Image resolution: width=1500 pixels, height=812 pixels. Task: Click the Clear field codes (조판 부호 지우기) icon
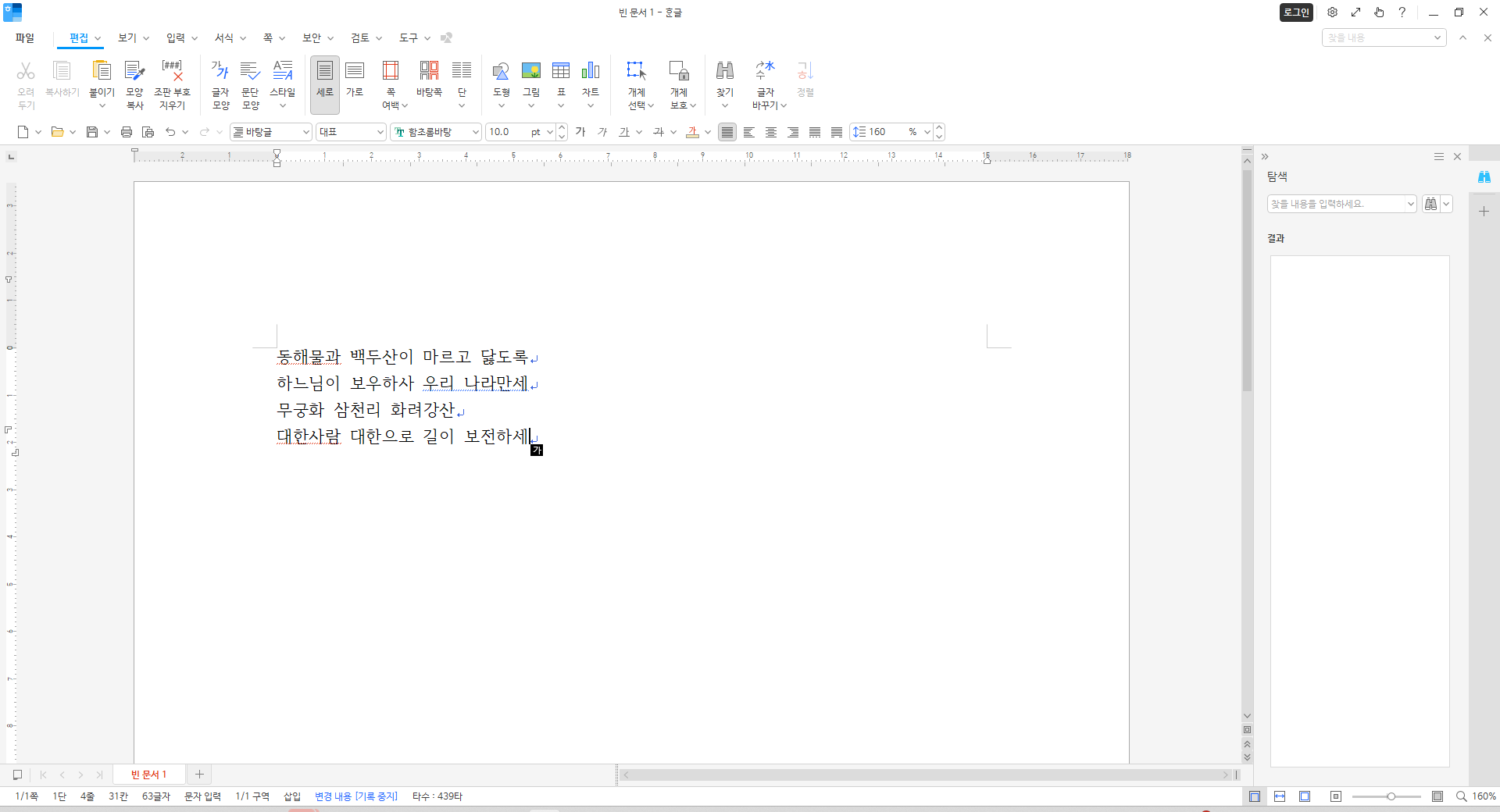172,71
